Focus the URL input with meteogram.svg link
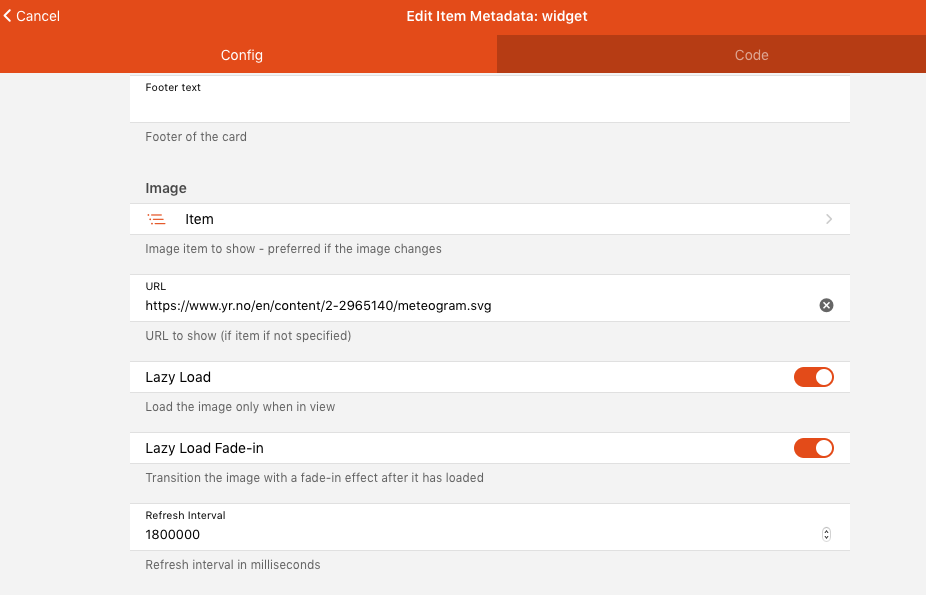 [470, 306]
